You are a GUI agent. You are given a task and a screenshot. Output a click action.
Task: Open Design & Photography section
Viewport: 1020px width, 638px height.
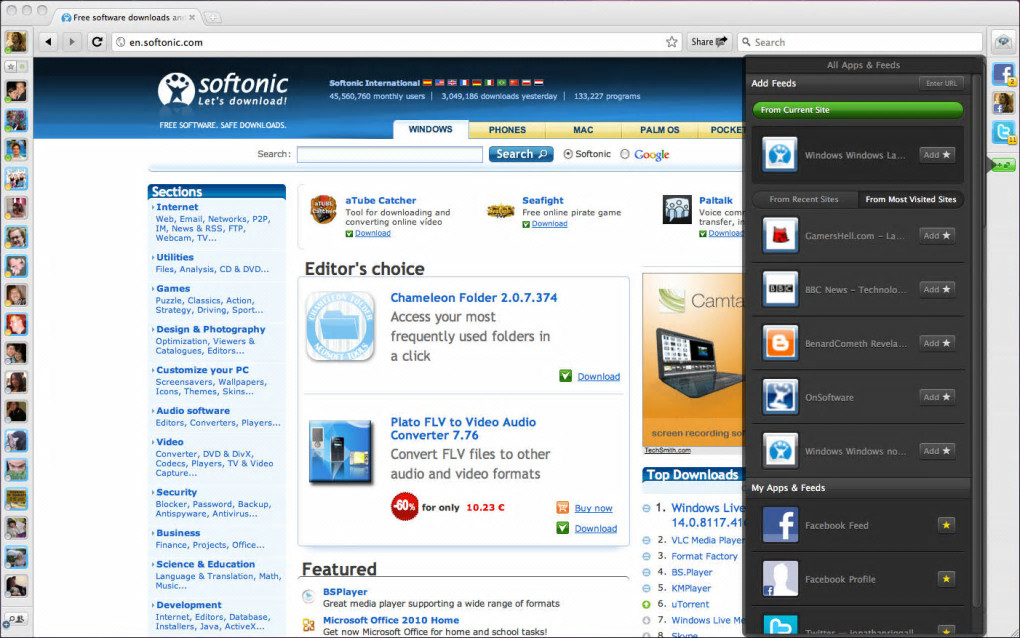click(210, 329)
